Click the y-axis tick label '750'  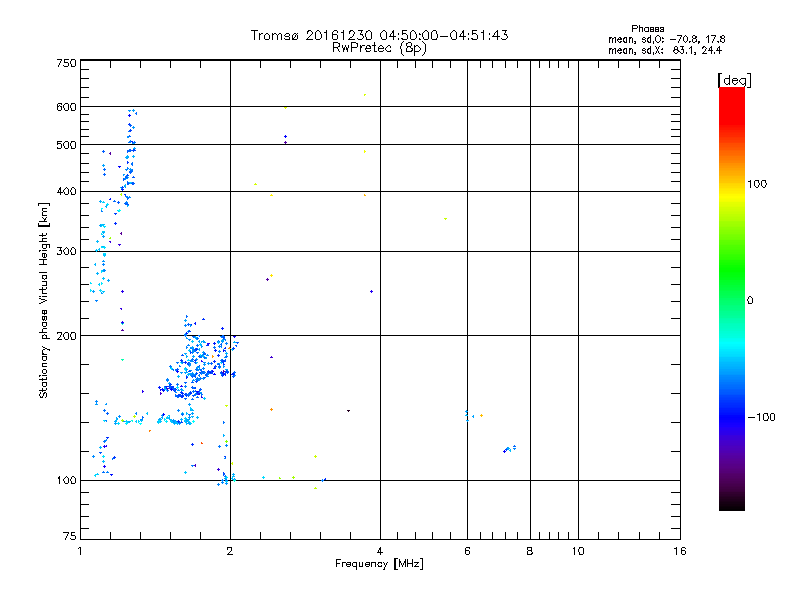66,63
